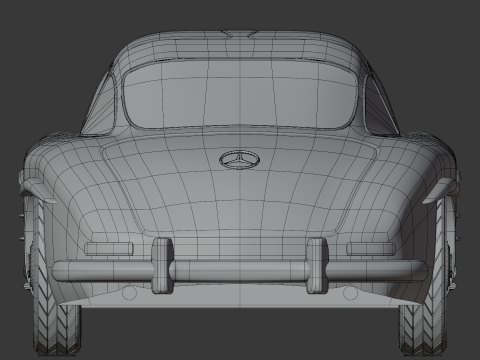Viewport: 480px width, 360px height.
Task: Click the right tail light mesh
Action: 371,249
